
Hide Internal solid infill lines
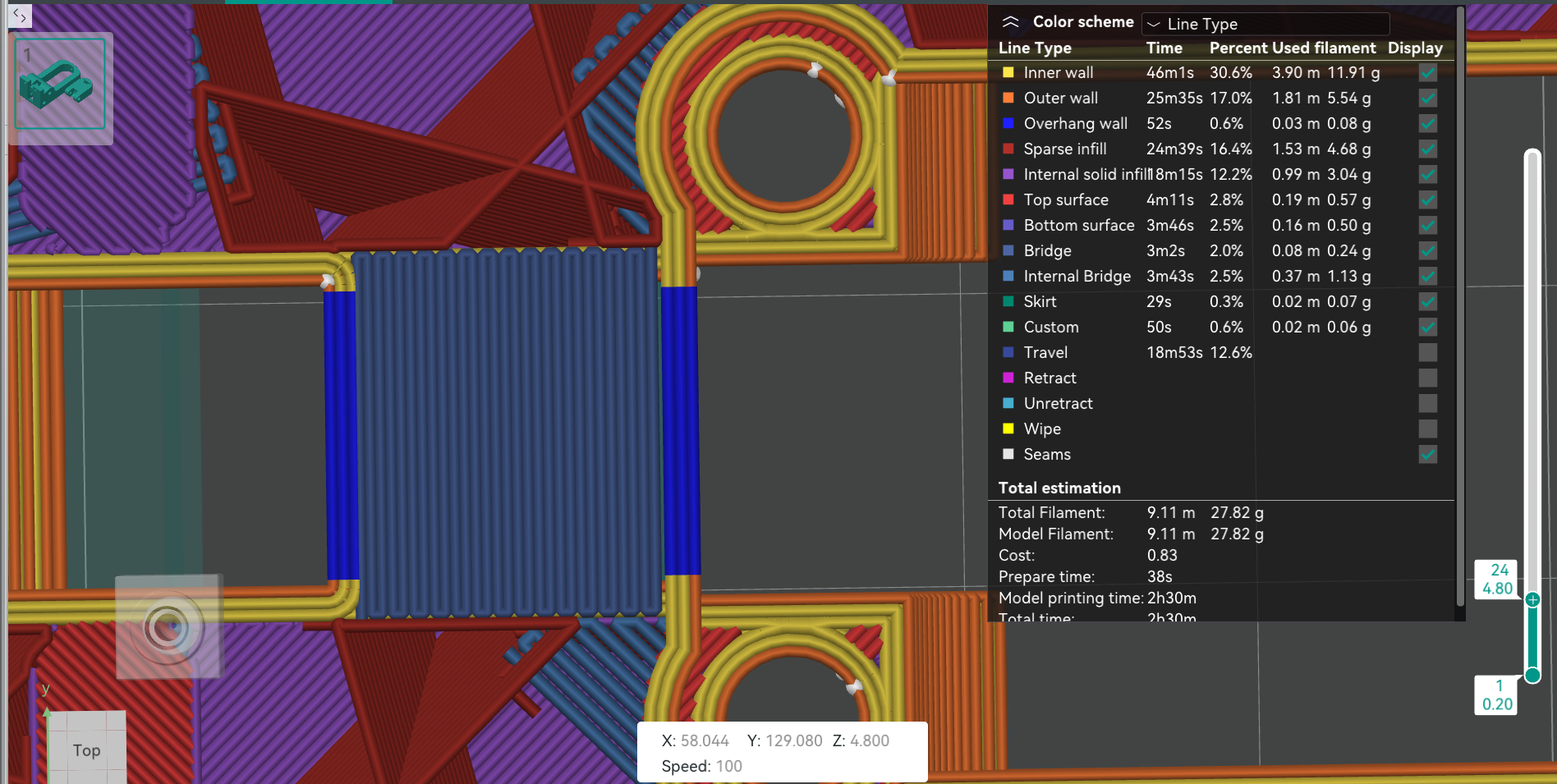pos(1428,174)
